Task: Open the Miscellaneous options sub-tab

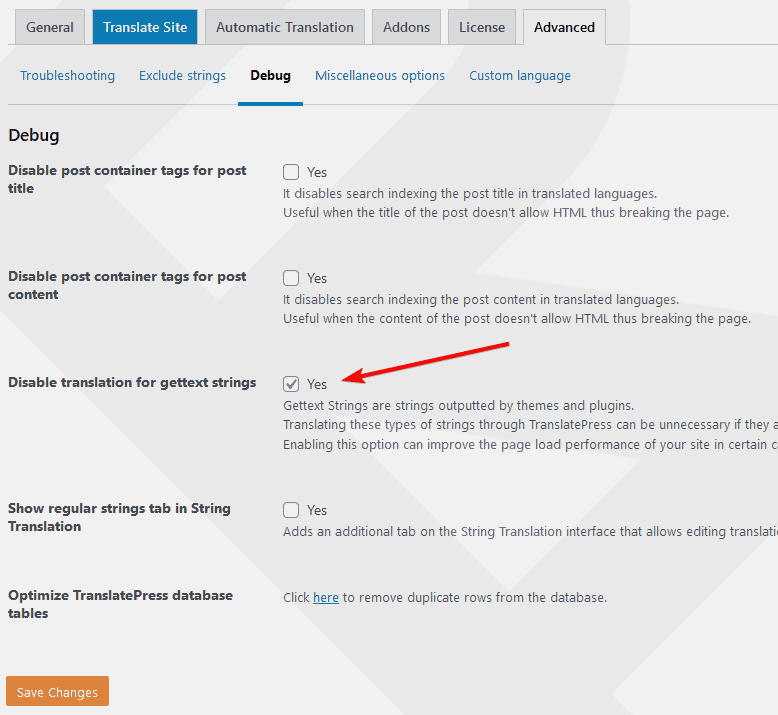Action: click(380, 75)
